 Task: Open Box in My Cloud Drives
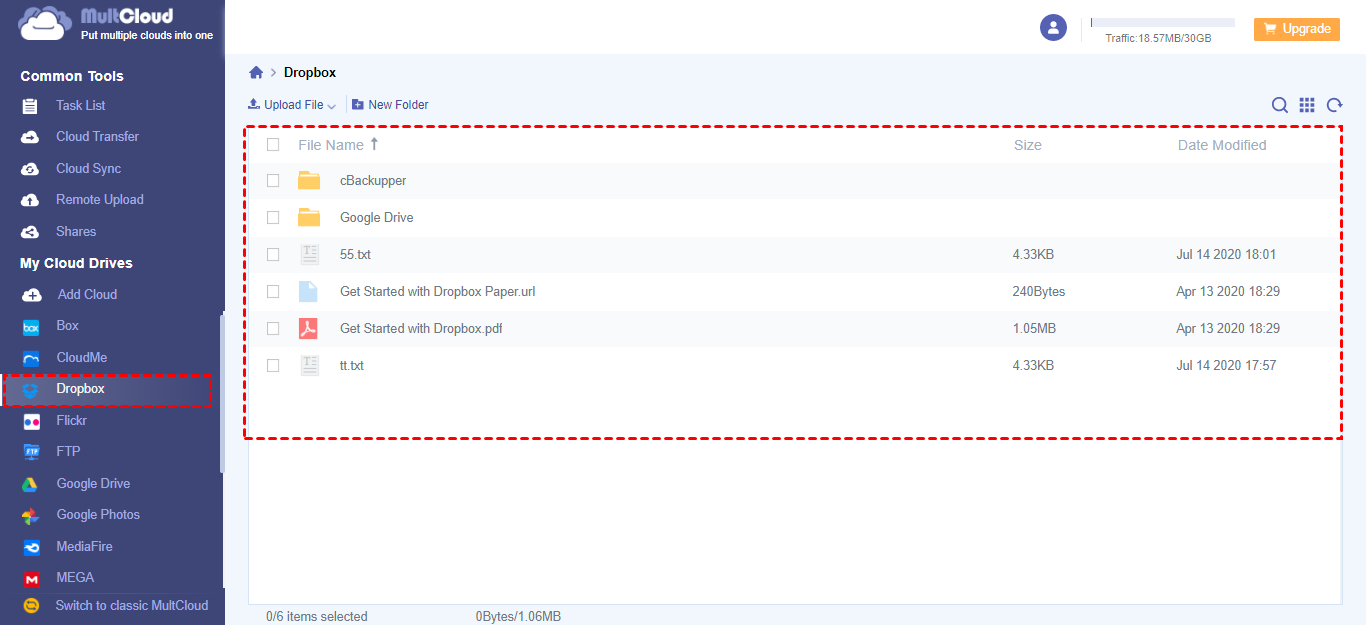coord(67,326)
